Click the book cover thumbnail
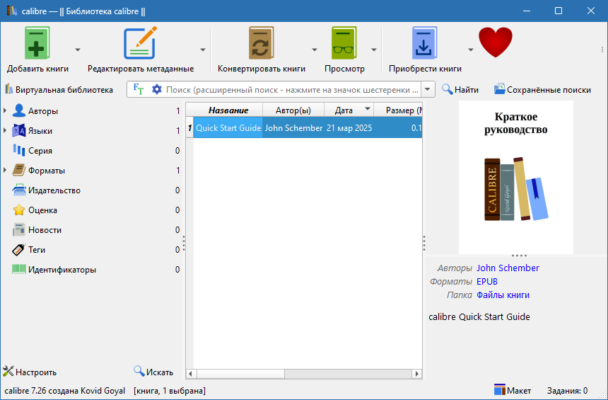This screenshot has width=608, height=400. [x=516, y=177]
